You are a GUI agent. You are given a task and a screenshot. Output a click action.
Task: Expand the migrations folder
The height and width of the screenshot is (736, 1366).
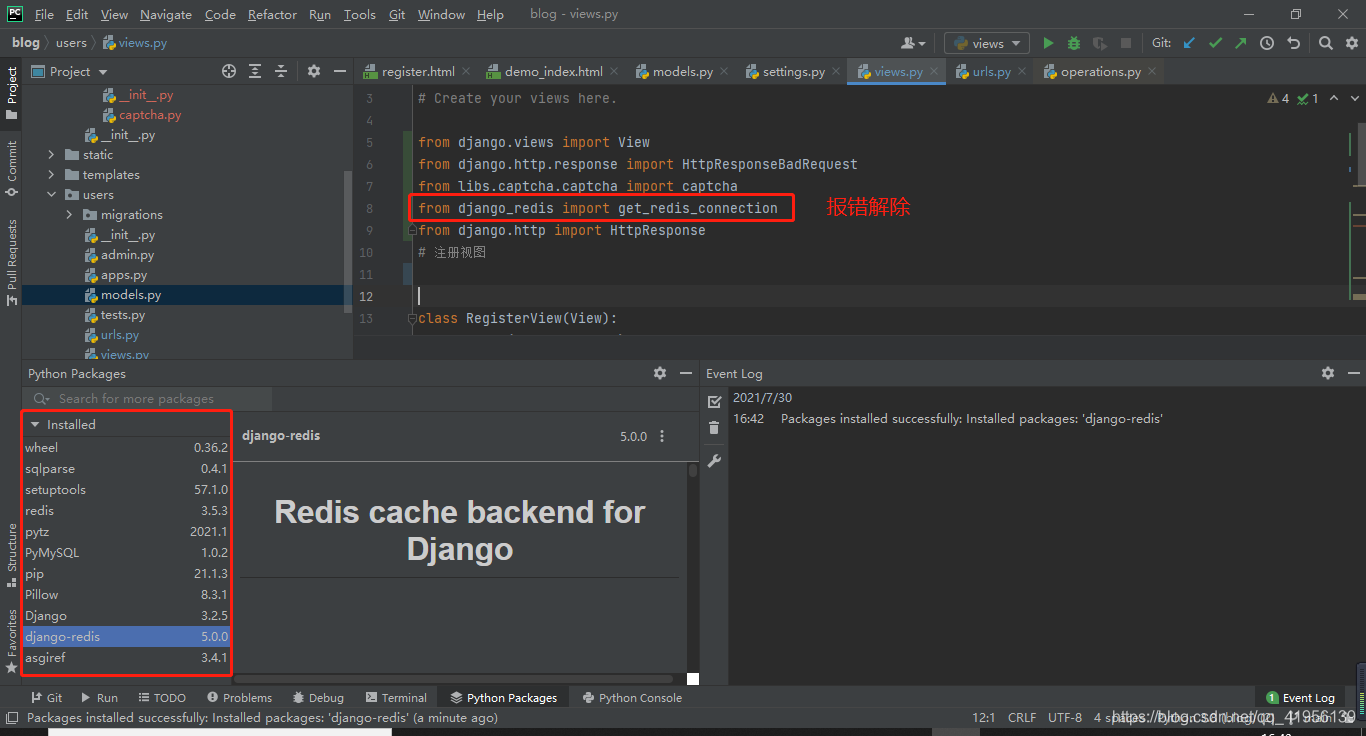[70, 215]
